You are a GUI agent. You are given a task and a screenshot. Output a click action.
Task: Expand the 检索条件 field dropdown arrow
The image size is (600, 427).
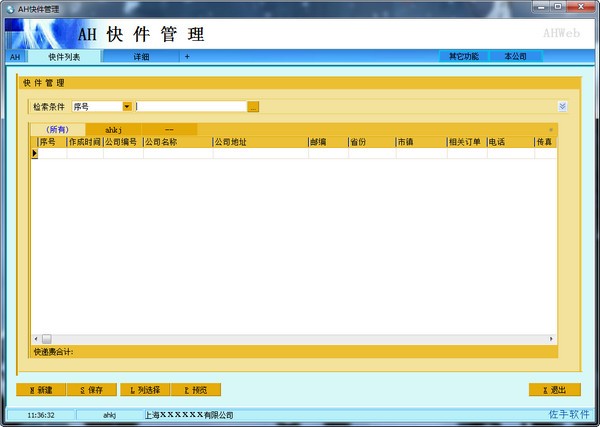[x=127, y=106]
